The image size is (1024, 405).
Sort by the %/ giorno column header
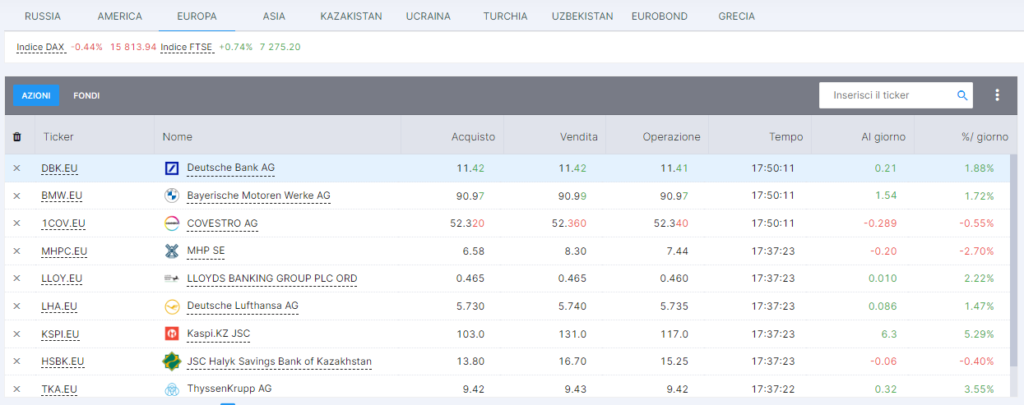point(985,137)
